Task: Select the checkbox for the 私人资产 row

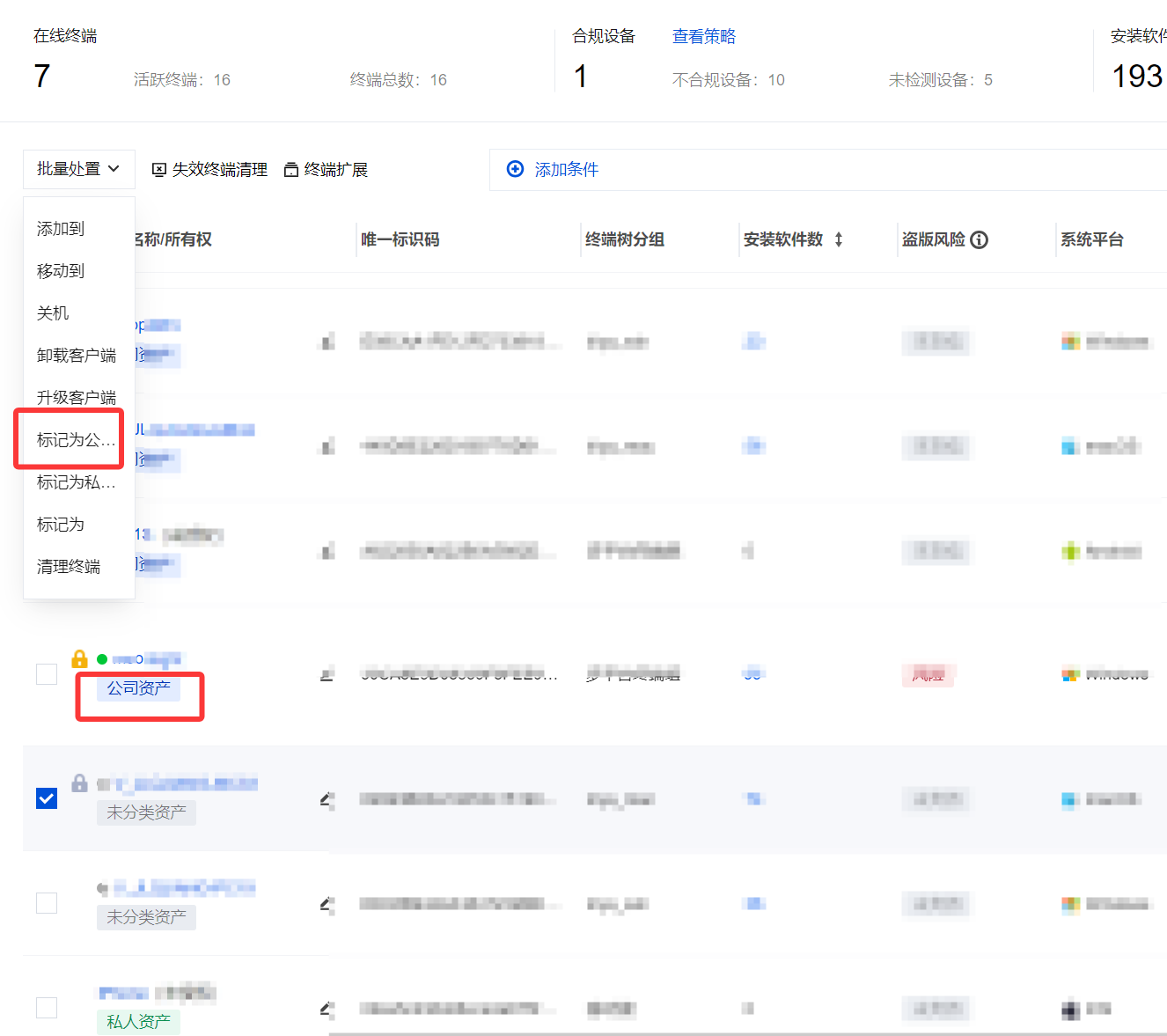Action: 47,1008
